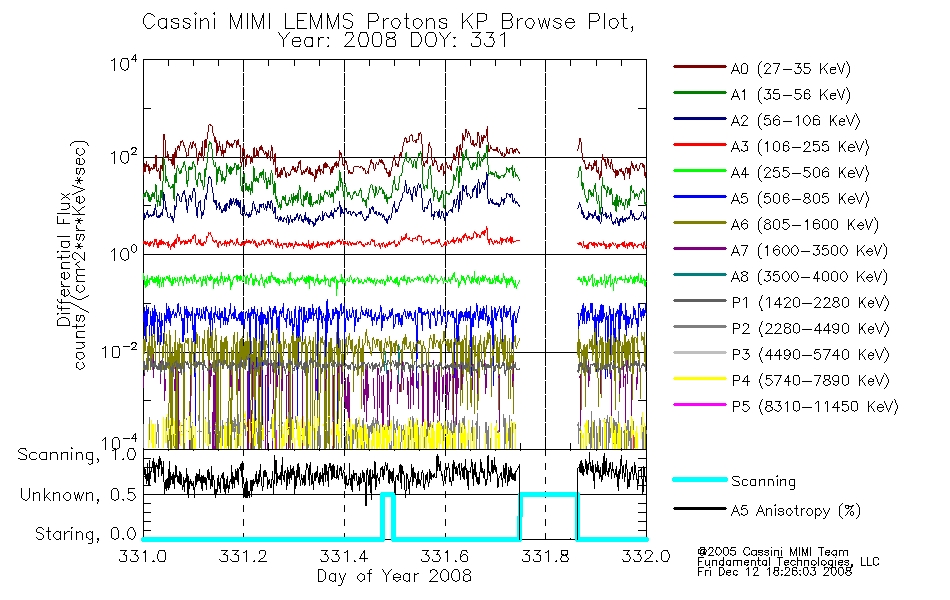Click the P2 (2280-4490 KeV) legend label
Screen dimensions: 950x600
810,328
